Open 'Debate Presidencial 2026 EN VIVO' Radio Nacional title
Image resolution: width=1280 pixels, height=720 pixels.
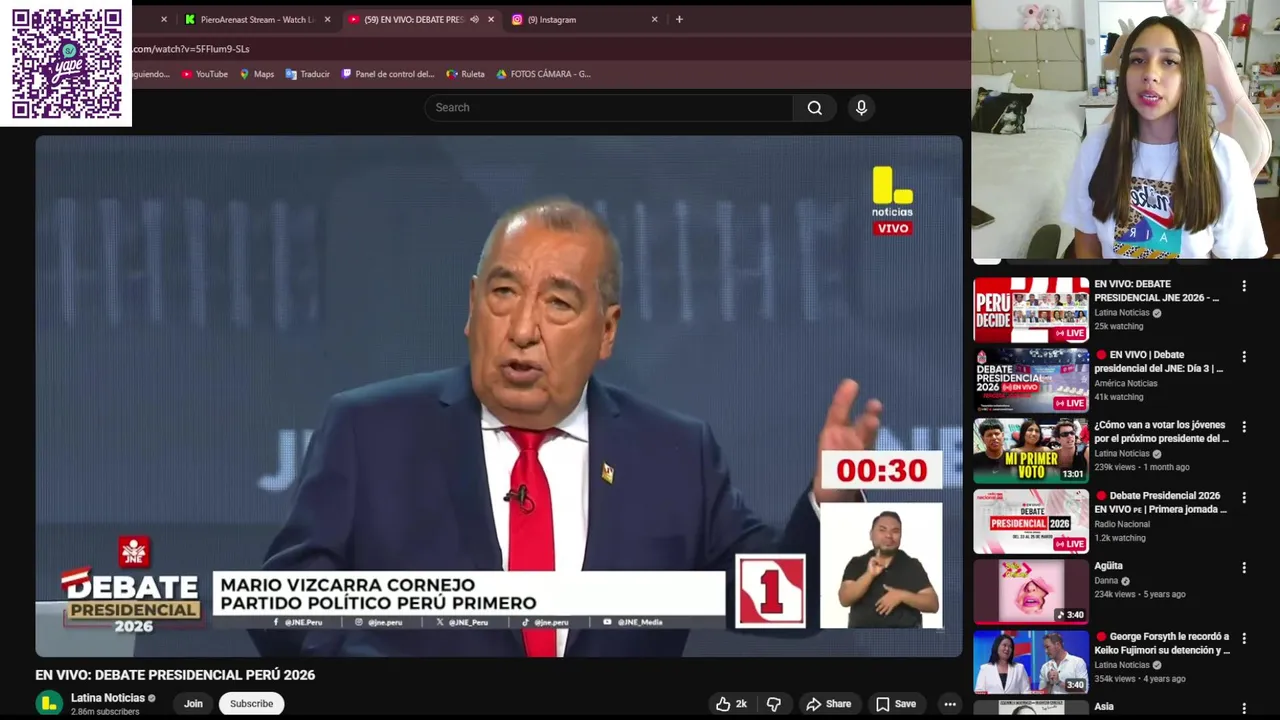point(1160,502)
